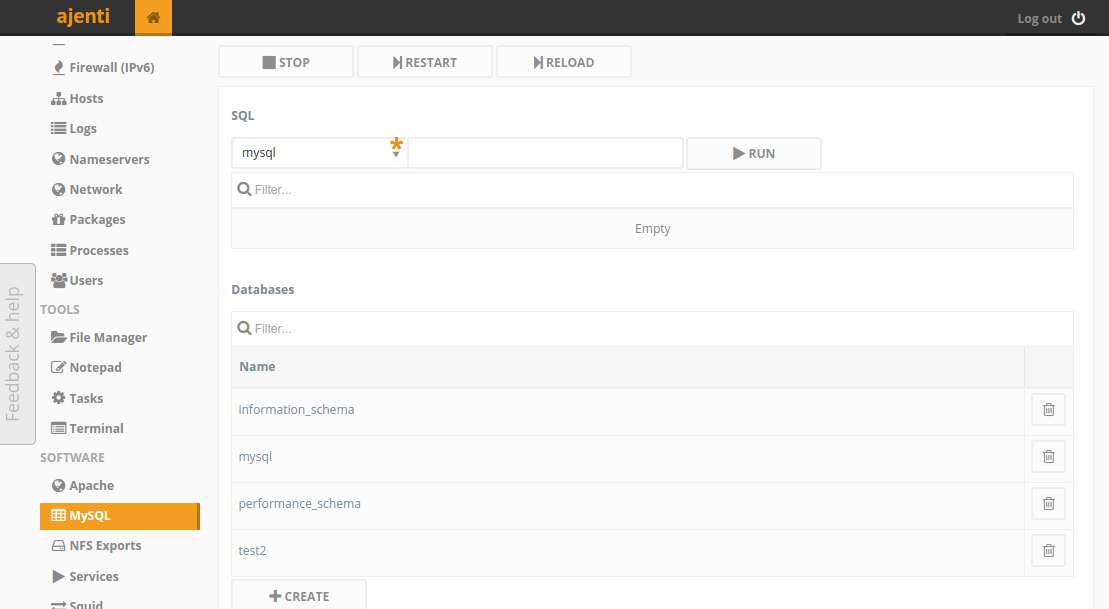The image size is (1109, 609).
Task: Click the Services play icon
Action: coord(59,576)
